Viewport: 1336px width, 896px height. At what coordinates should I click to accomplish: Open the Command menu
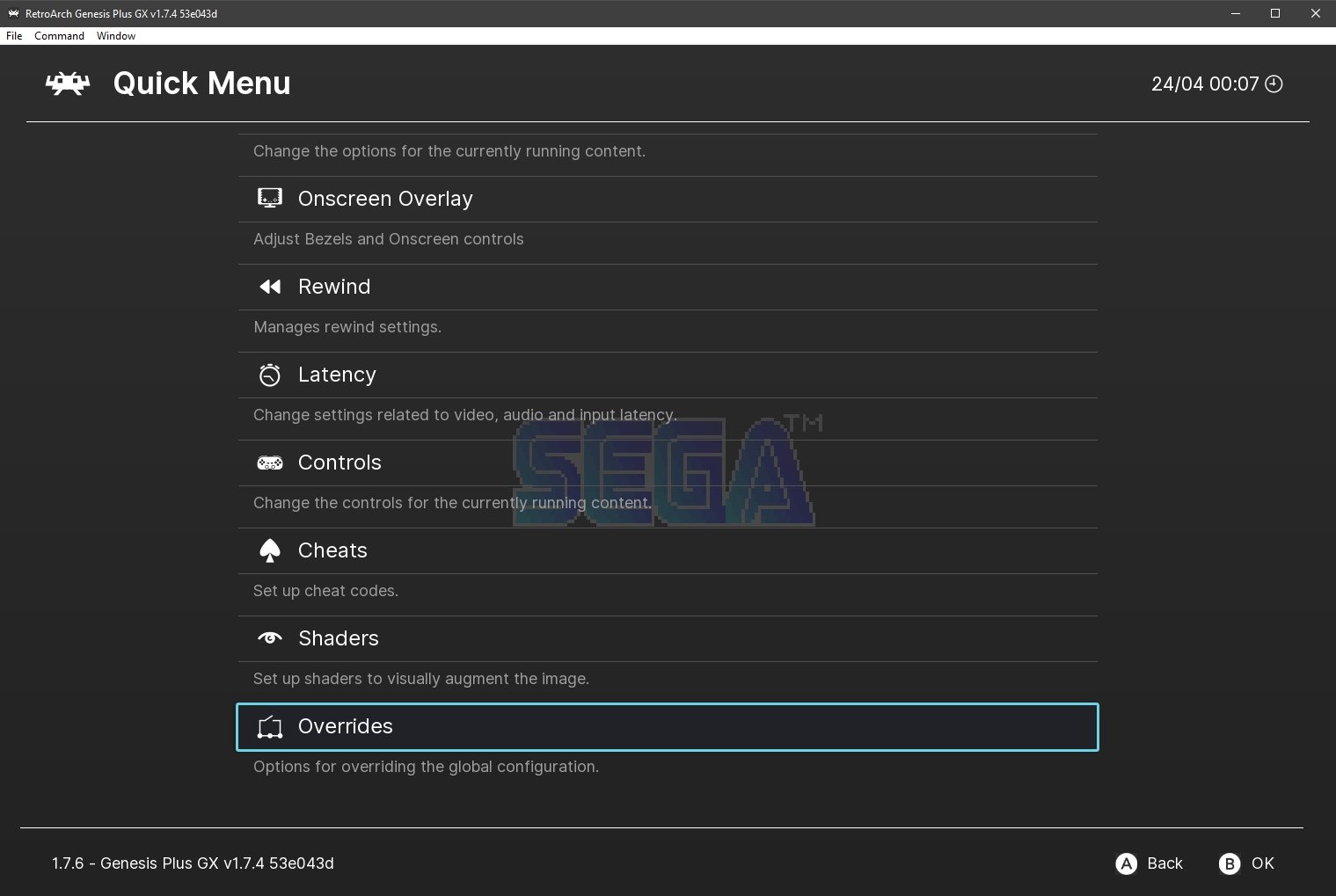pos(59,36)
